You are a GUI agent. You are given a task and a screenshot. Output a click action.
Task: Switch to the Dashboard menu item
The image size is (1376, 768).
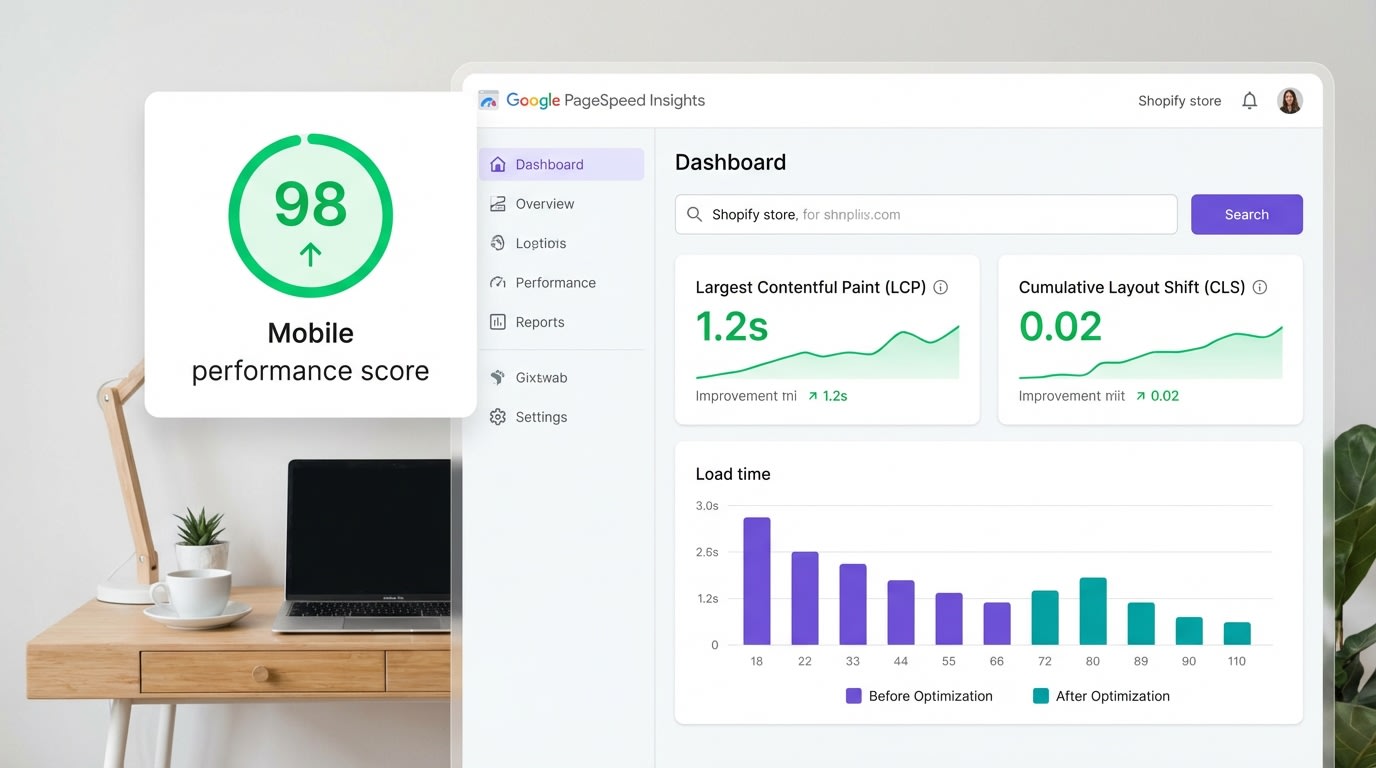tap(548, 164)
